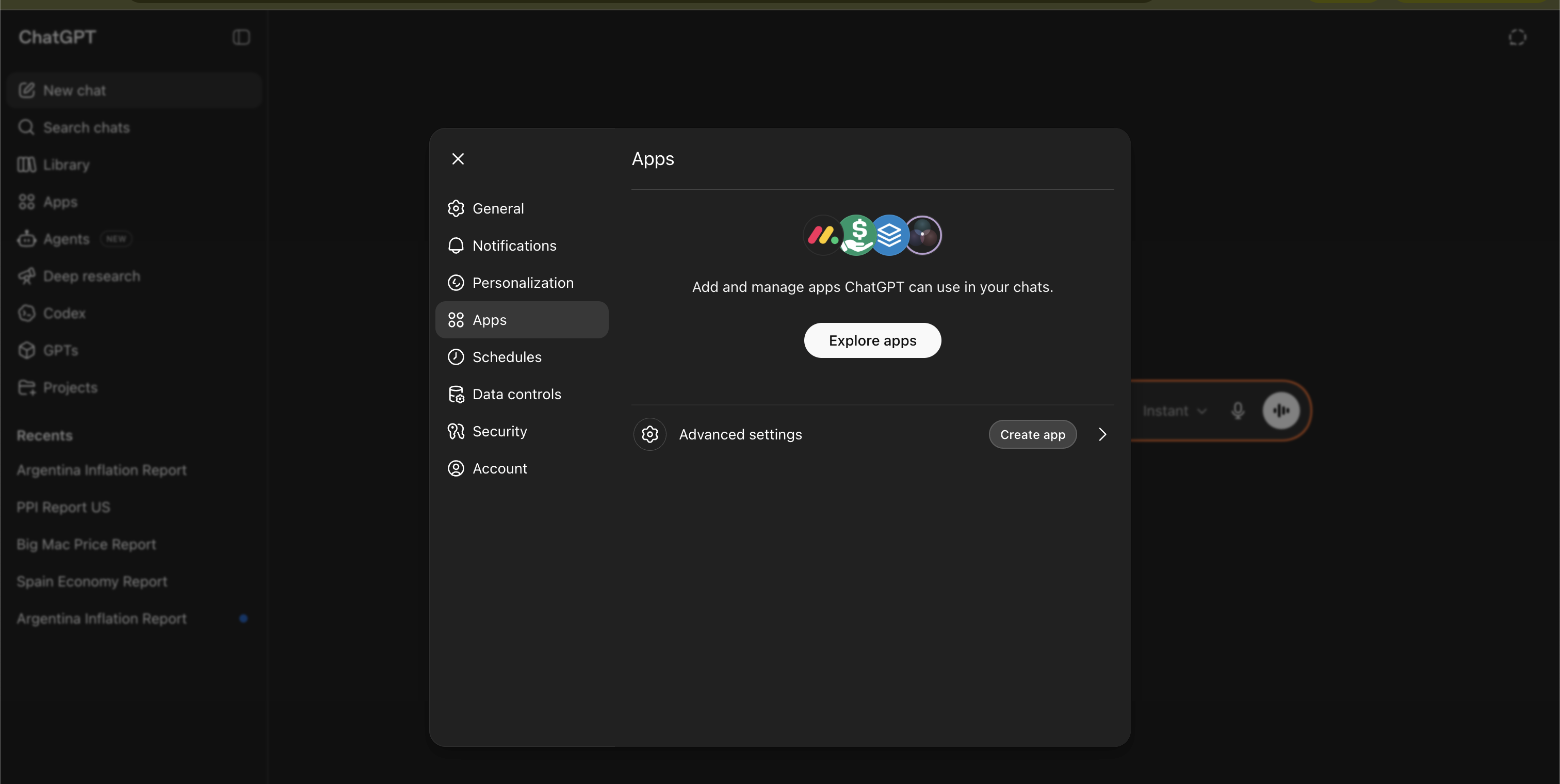This screenshot has height=784, width=1560.
Task: Toggle the sidebar collapse icon
Action: click(241, 37)
